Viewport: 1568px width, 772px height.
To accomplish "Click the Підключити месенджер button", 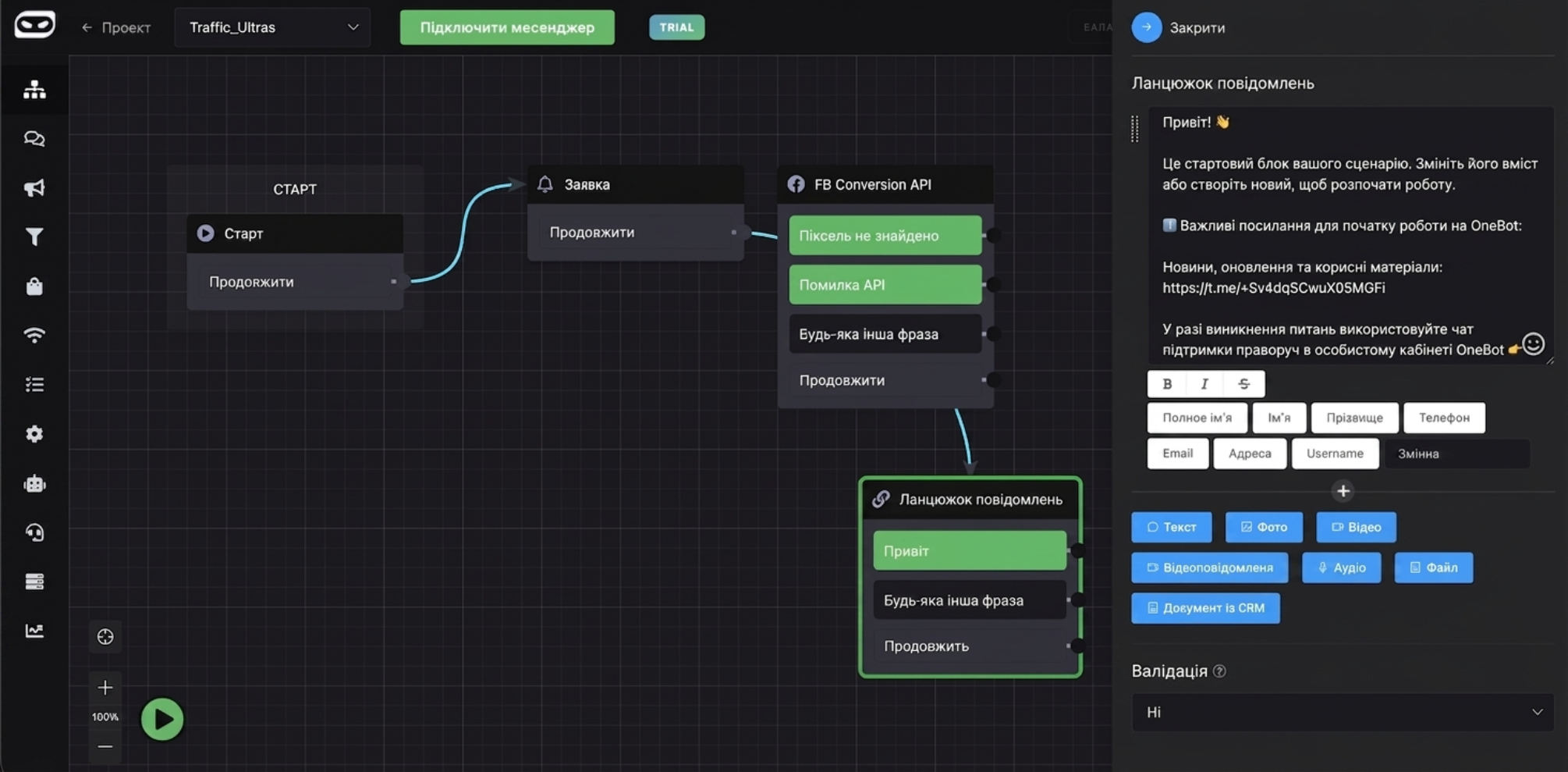I will pyautogui.click(x=507, y=27).
